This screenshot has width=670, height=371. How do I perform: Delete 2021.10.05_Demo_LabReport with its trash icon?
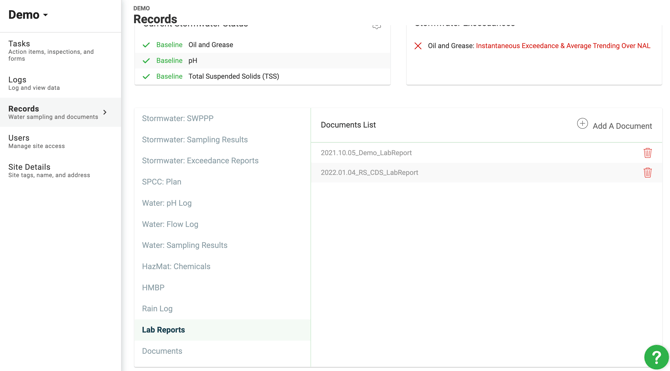(647, 153)
